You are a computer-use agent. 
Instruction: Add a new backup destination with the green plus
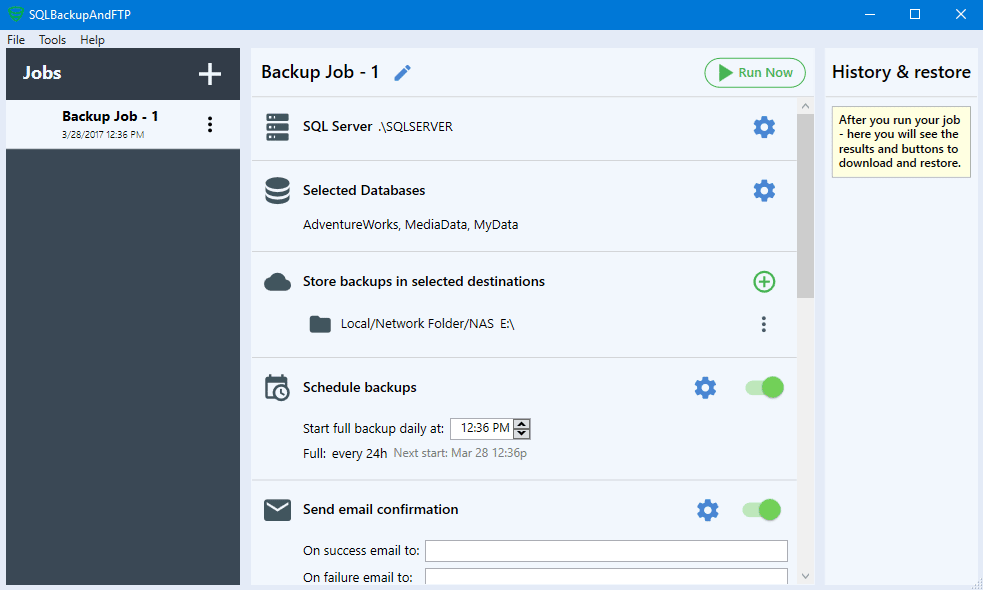click(763, 281)
